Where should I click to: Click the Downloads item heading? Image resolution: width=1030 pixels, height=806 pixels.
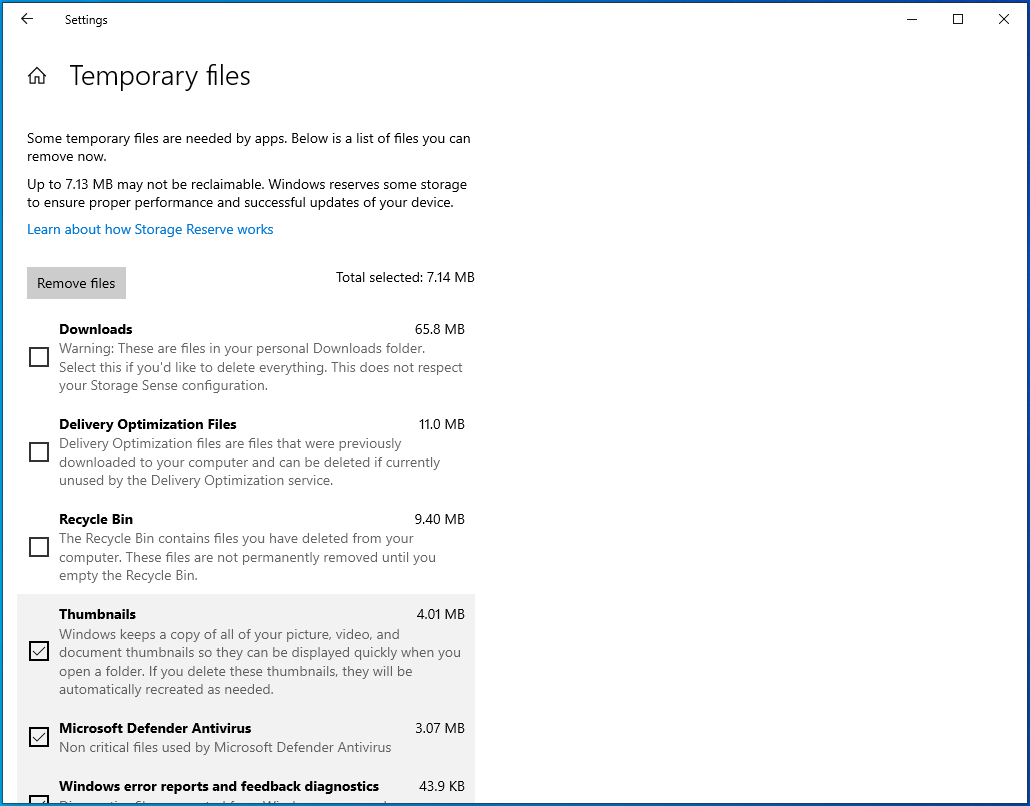[96, 329]
